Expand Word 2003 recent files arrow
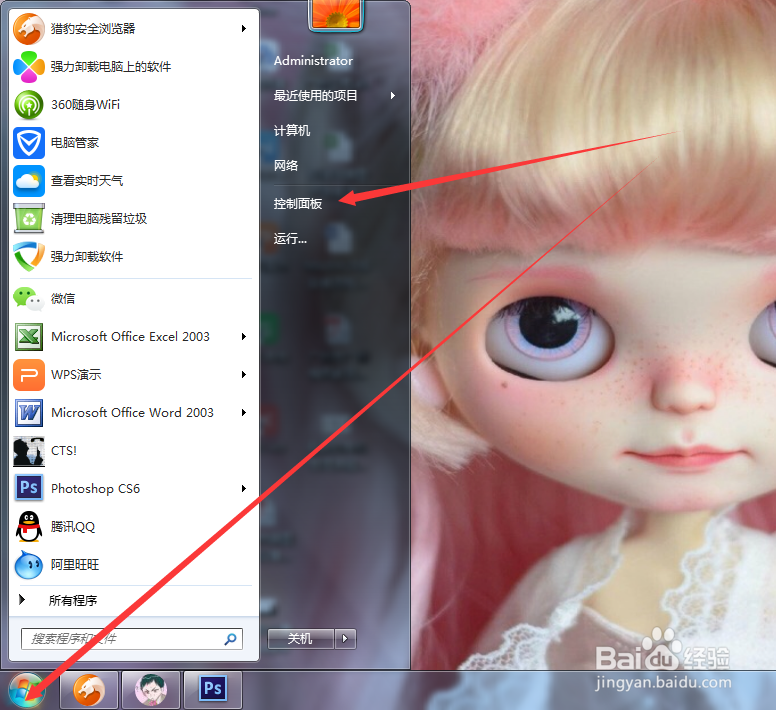Image resolution: width=776 pixels, height=710 pixels. 243,413
